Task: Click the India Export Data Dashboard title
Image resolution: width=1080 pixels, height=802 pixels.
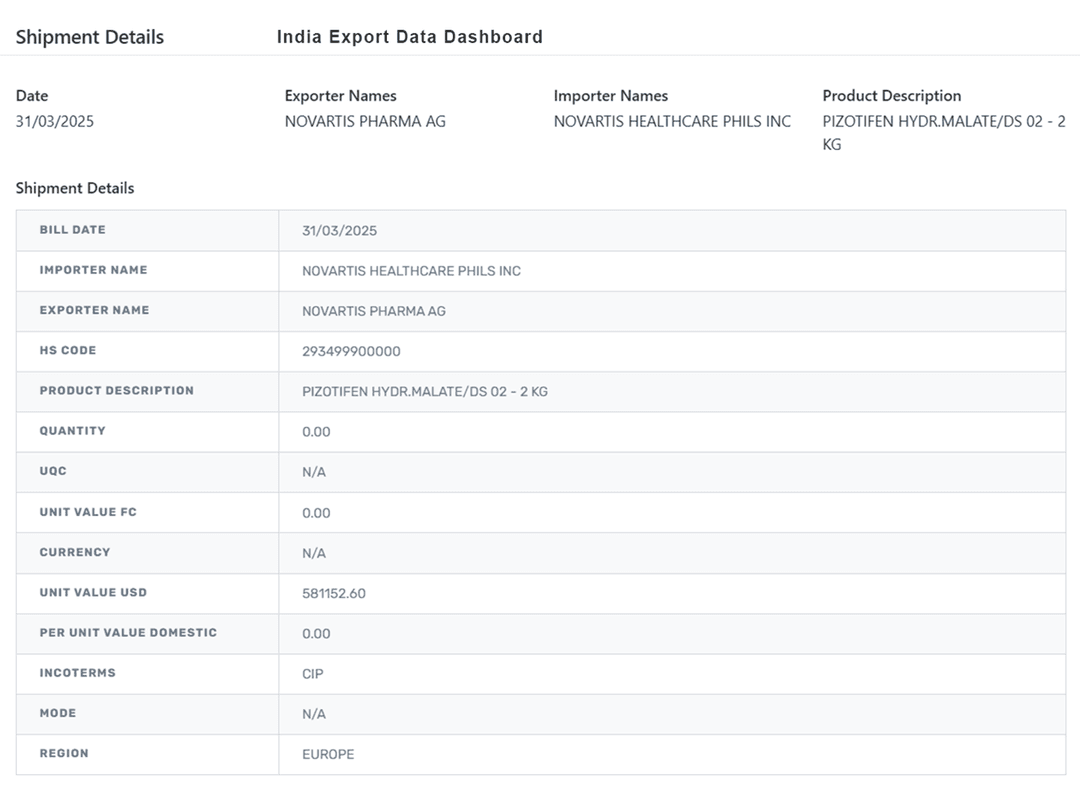Action: [409, 37]
